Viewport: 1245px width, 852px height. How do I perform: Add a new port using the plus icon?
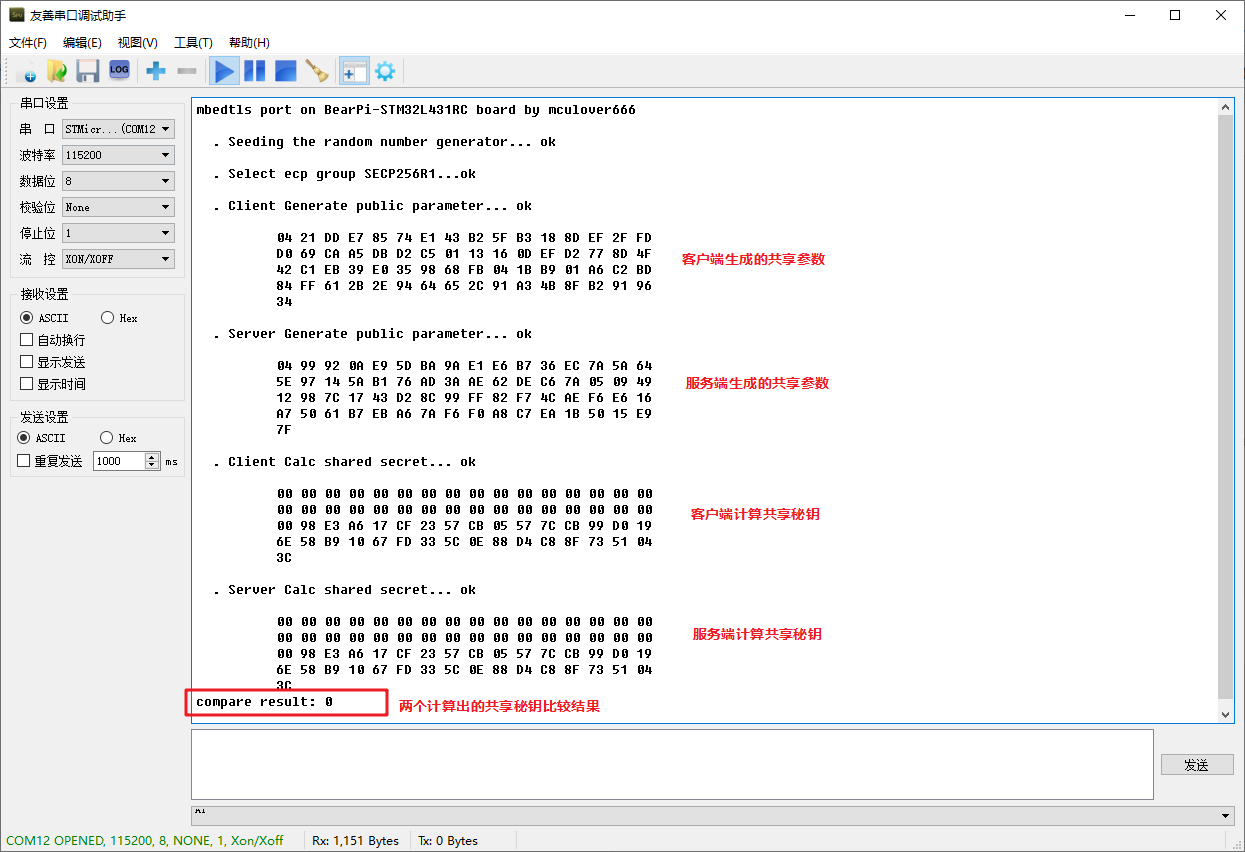[155, 70]
